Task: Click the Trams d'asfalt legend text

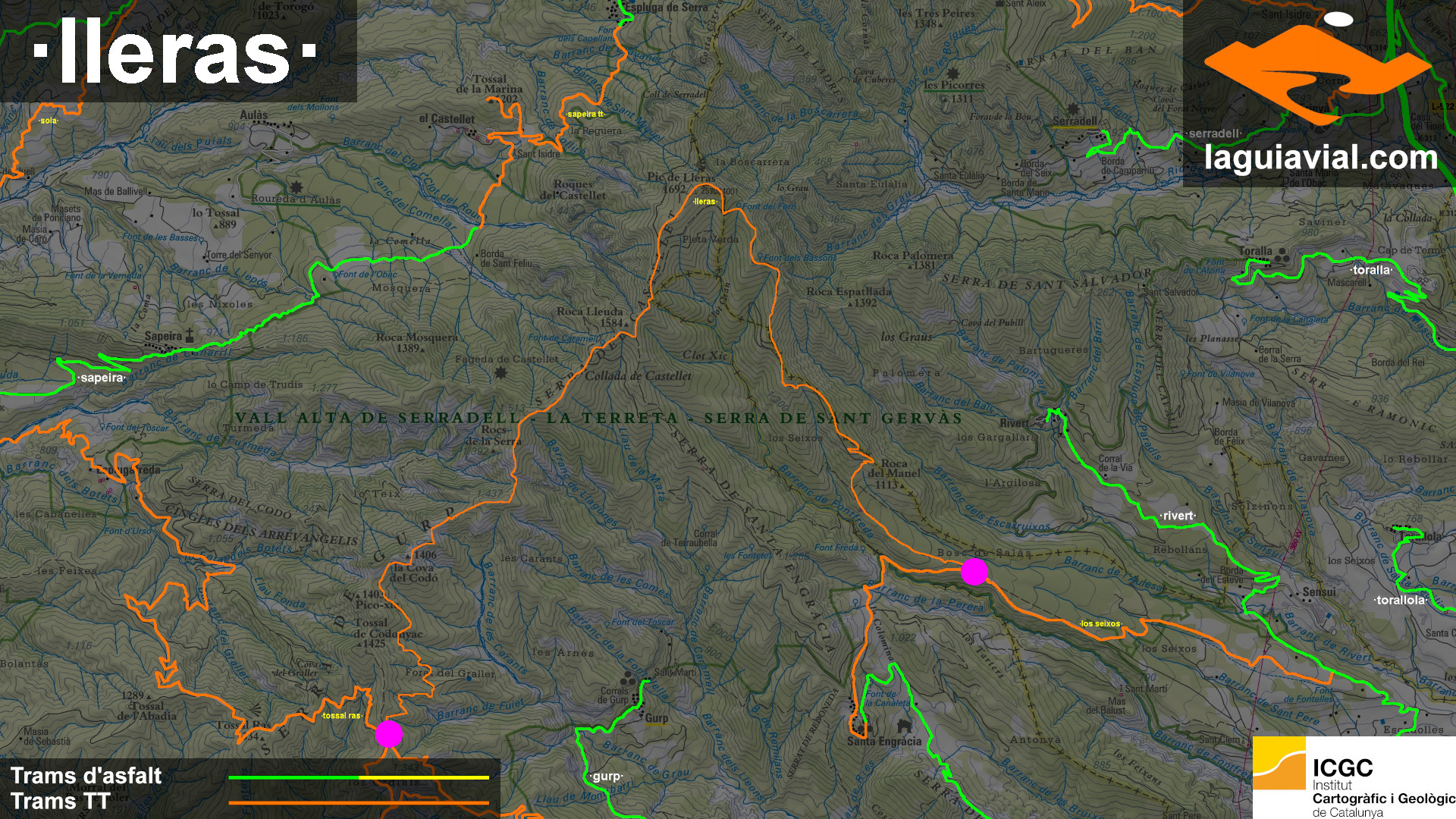Action: click(86, 776)
